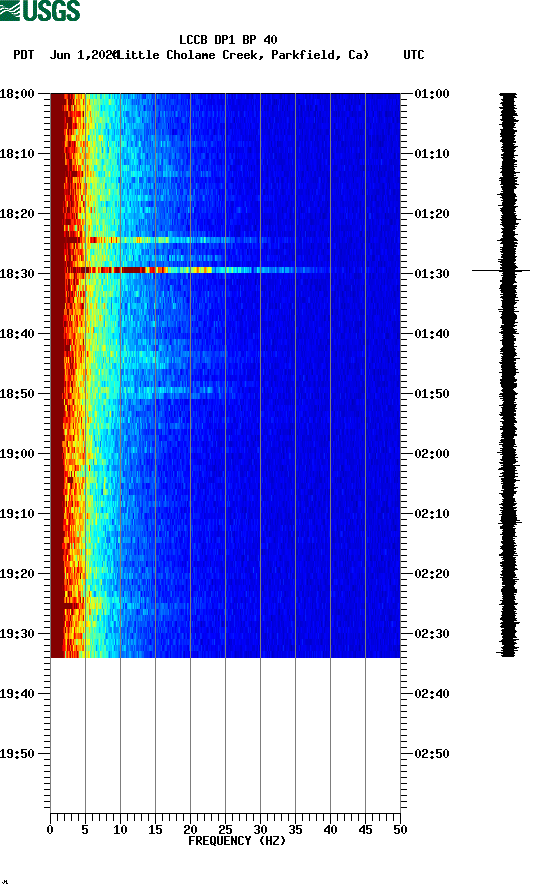Click the 02:50 UTC time label
Screen dimensions: 552x893
point(432,754)
